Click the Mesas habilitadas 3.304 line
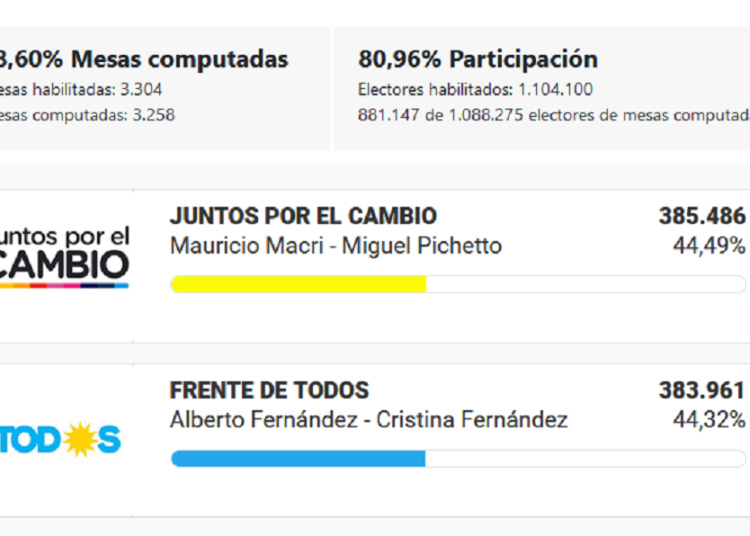 (x=82, y=89)
